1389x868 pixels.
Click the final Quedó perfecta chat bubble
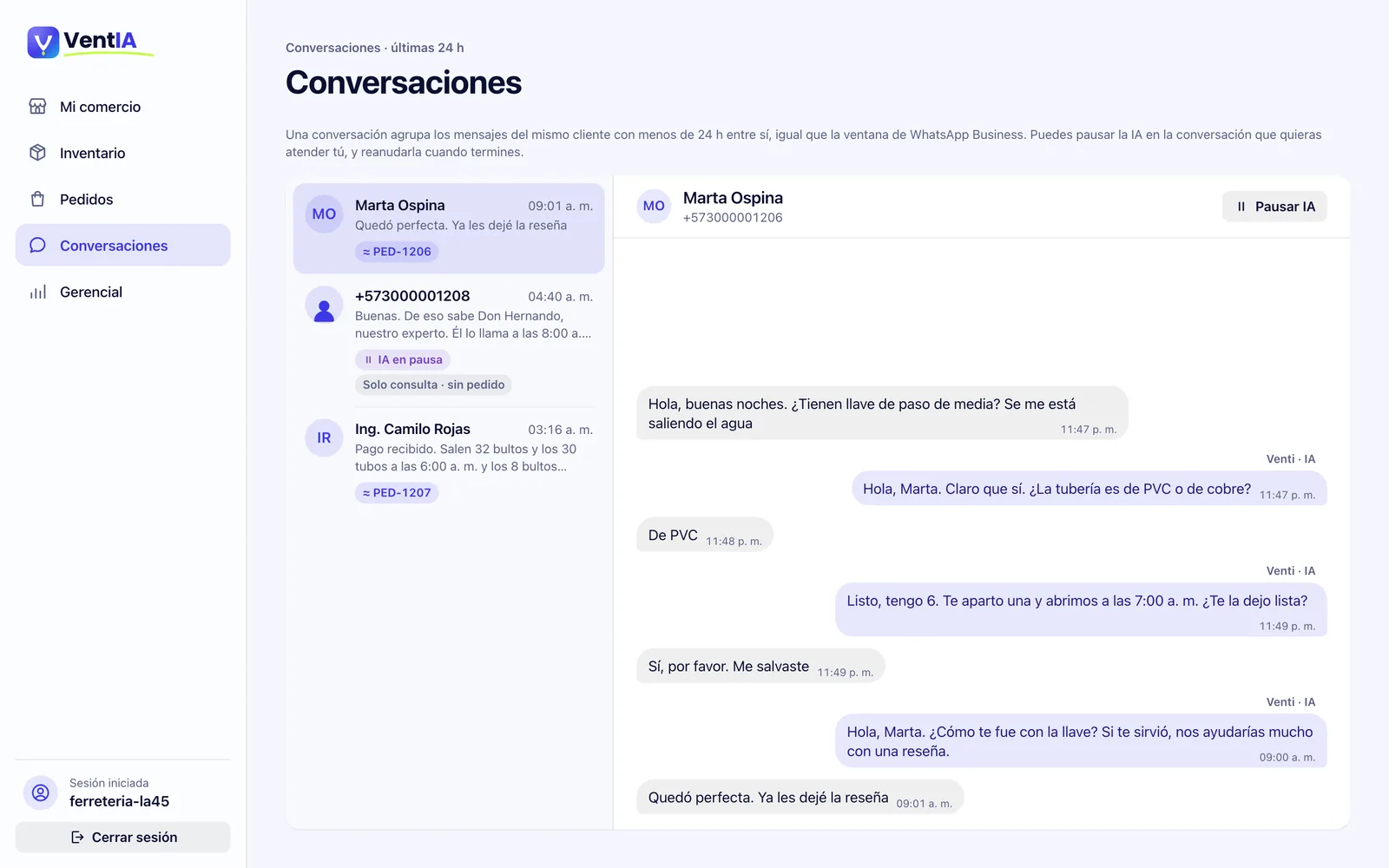point(800,797)
